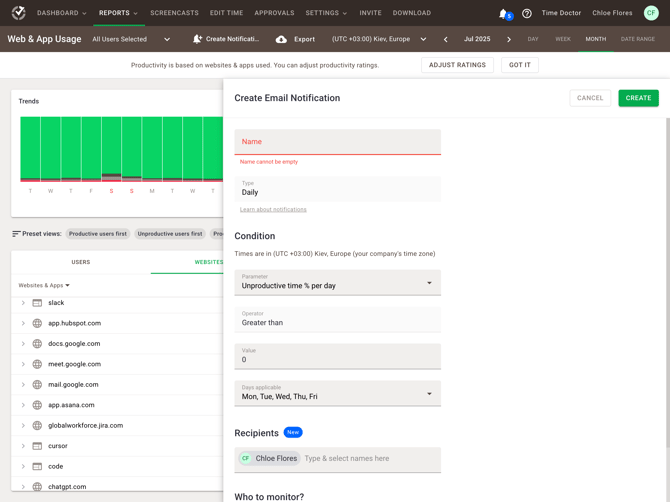Click the mail.google.com globe icon
670x502 pixels.
(x=37, y=385)
